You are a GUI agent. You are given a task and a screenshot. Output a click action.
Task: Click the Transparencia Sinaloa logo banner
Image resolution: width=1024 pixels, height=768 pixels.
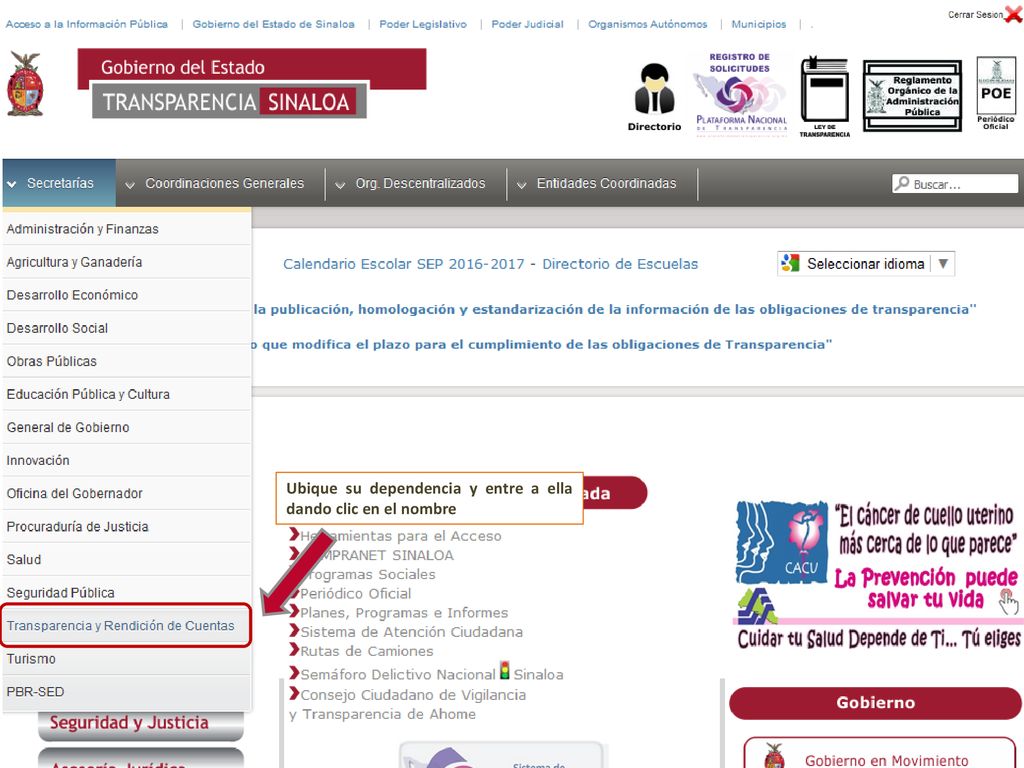point(251,83)
